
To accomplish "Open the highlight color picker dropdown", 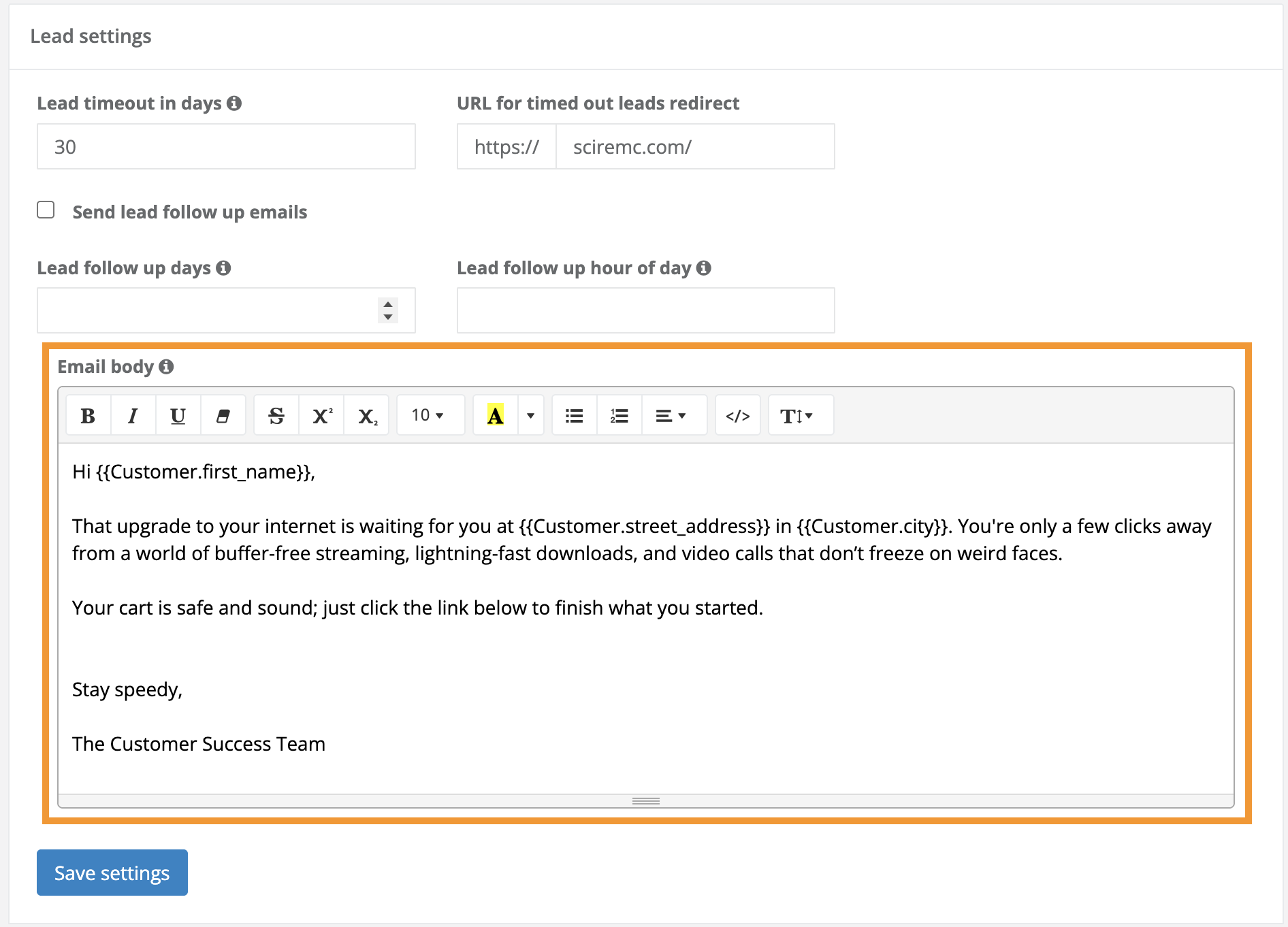I will 530,414.
